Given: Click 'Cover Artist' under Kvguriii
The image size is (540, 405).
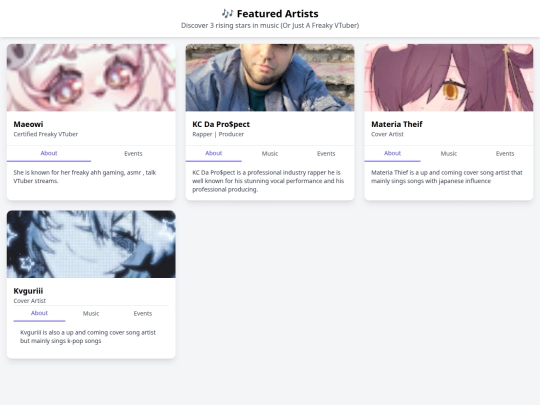Looking at the screenshot, I should (x=30, y=301).
